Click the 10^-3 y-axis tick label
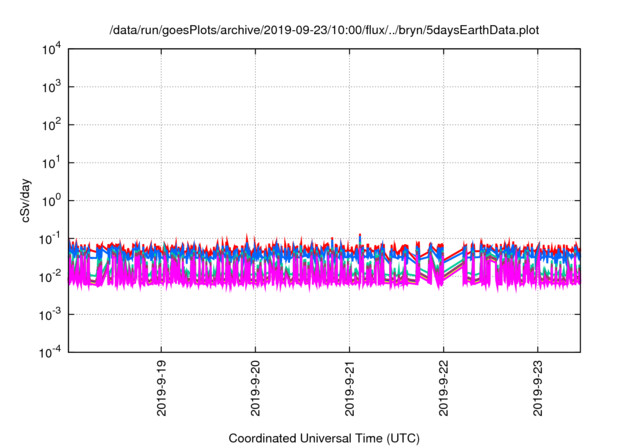The height and width of the screenshot is (448, 640). pos(50,315)
